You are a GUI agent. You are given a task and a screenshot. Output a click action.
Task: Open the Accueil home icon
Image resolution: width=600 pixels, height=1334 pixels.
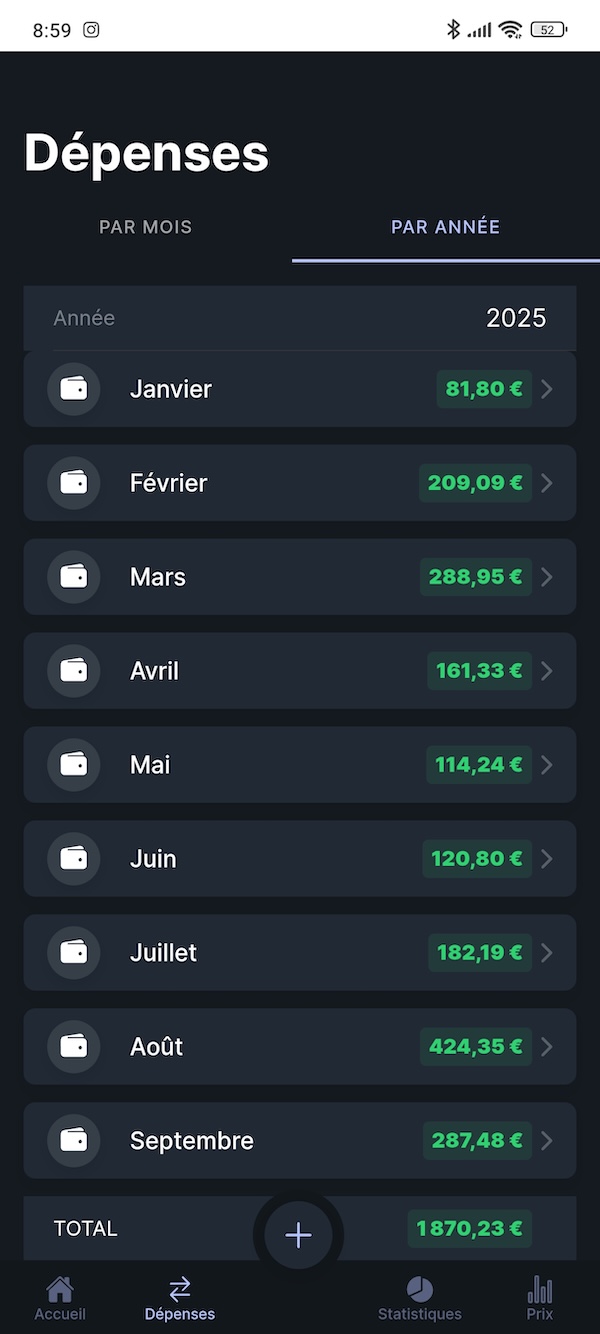[60, 1289]
